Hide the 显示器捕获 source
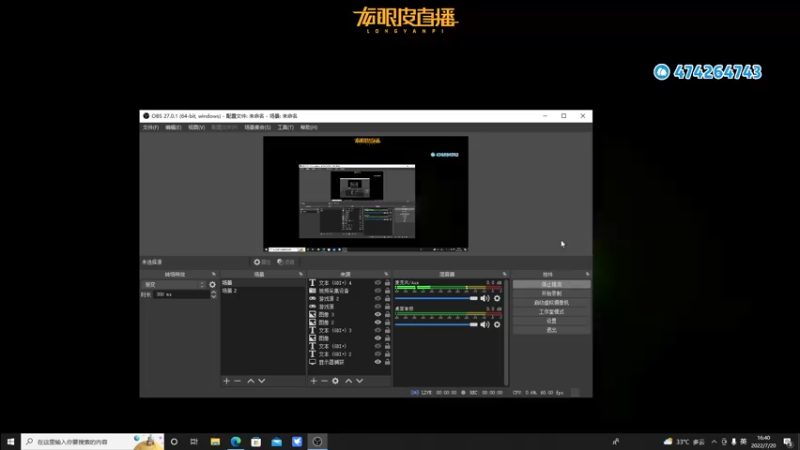Screen dimensions: 800x450 point(378,362)
